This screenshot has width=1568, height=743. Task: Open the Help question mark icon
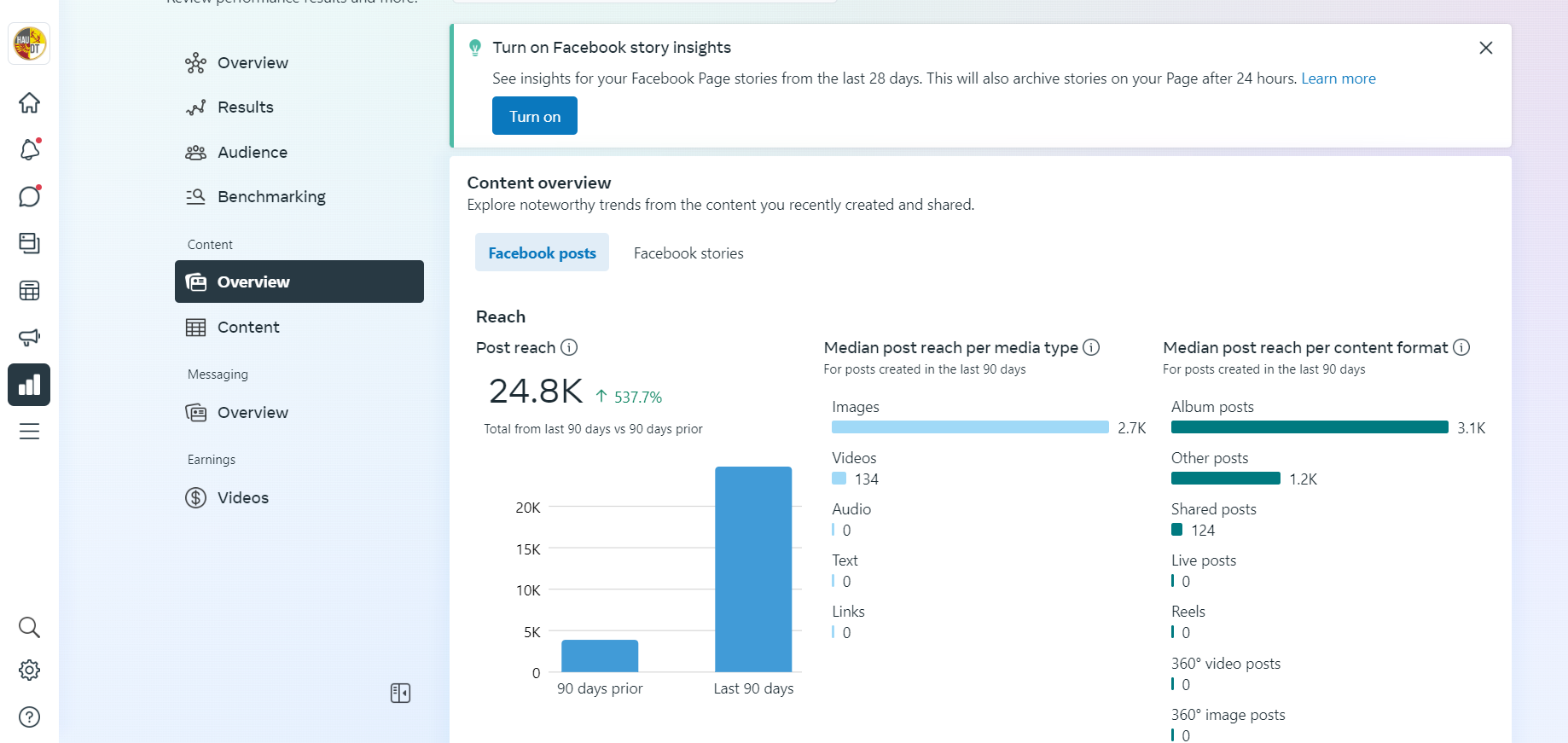(29, 717)
